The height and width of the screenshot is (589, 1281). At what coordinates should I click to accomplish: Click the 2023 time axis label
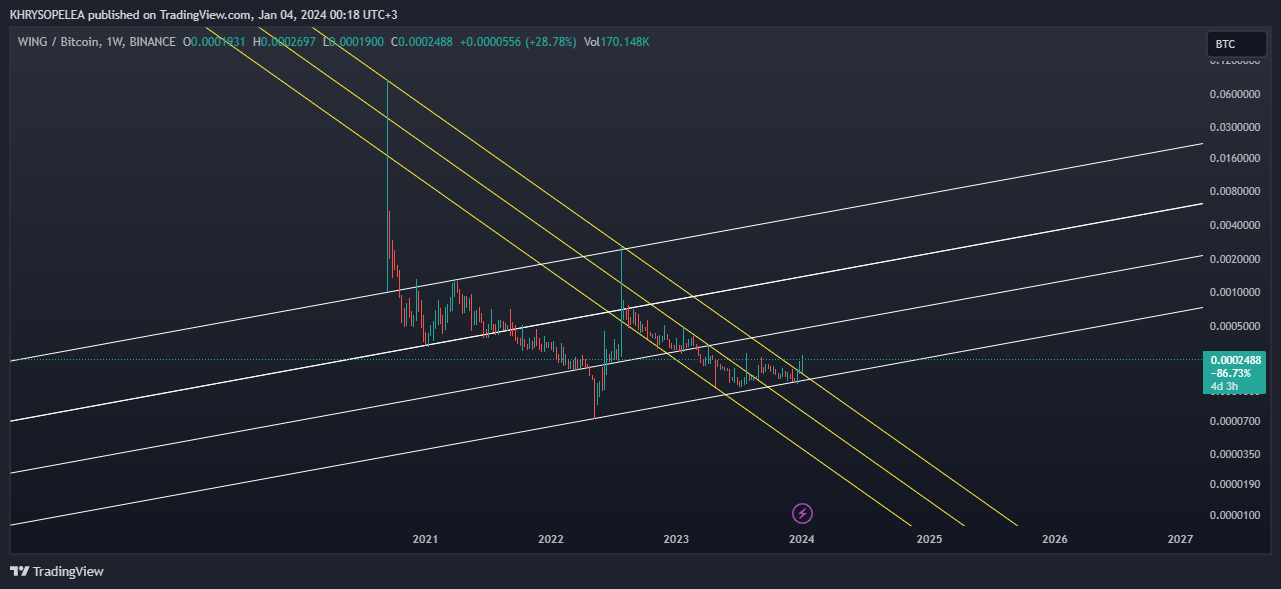pyautogui.click(x=676, y=539)
